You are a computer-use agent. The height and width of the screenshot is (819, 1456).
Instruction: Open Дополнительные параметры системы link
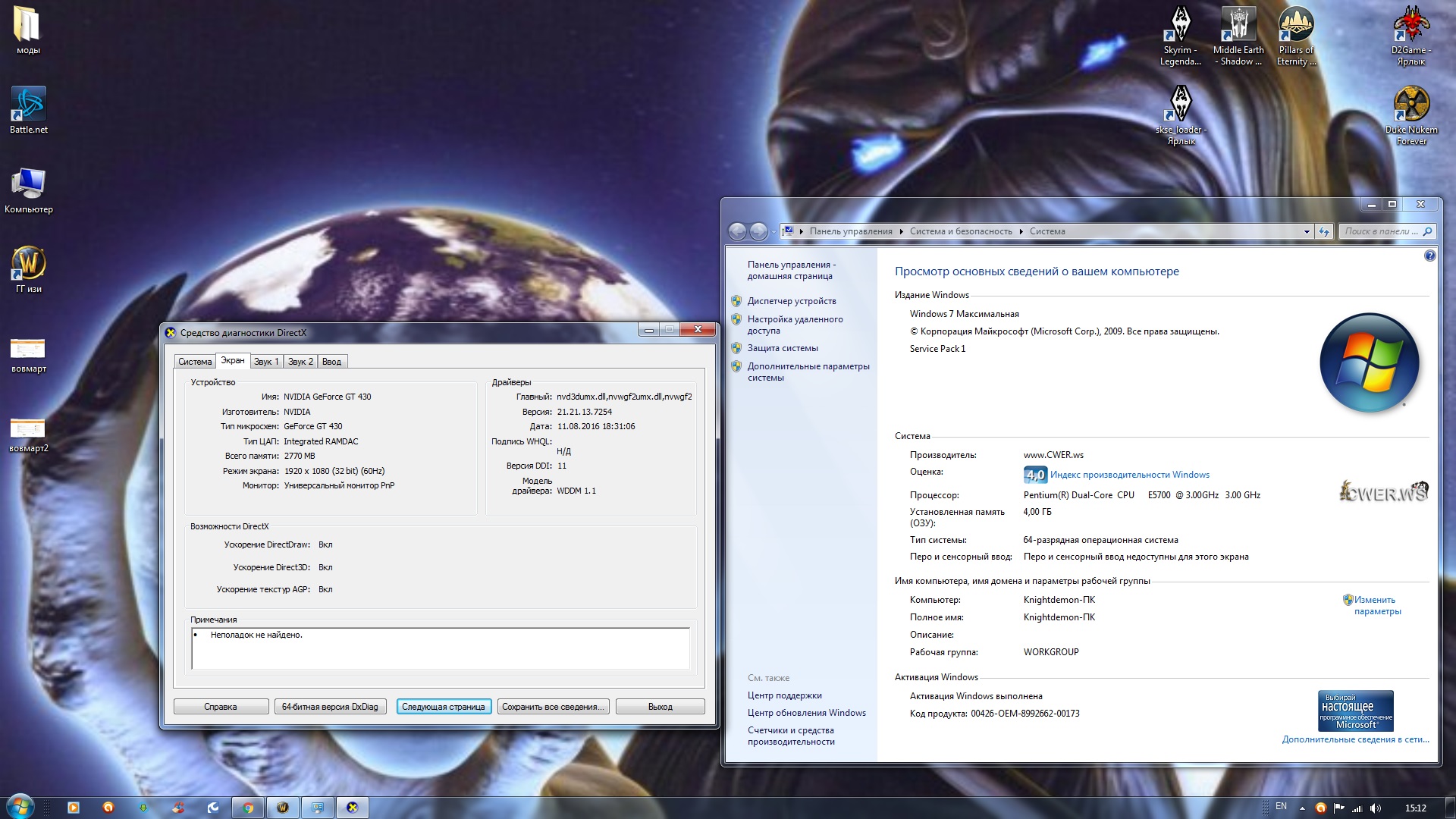pos(808,372)
